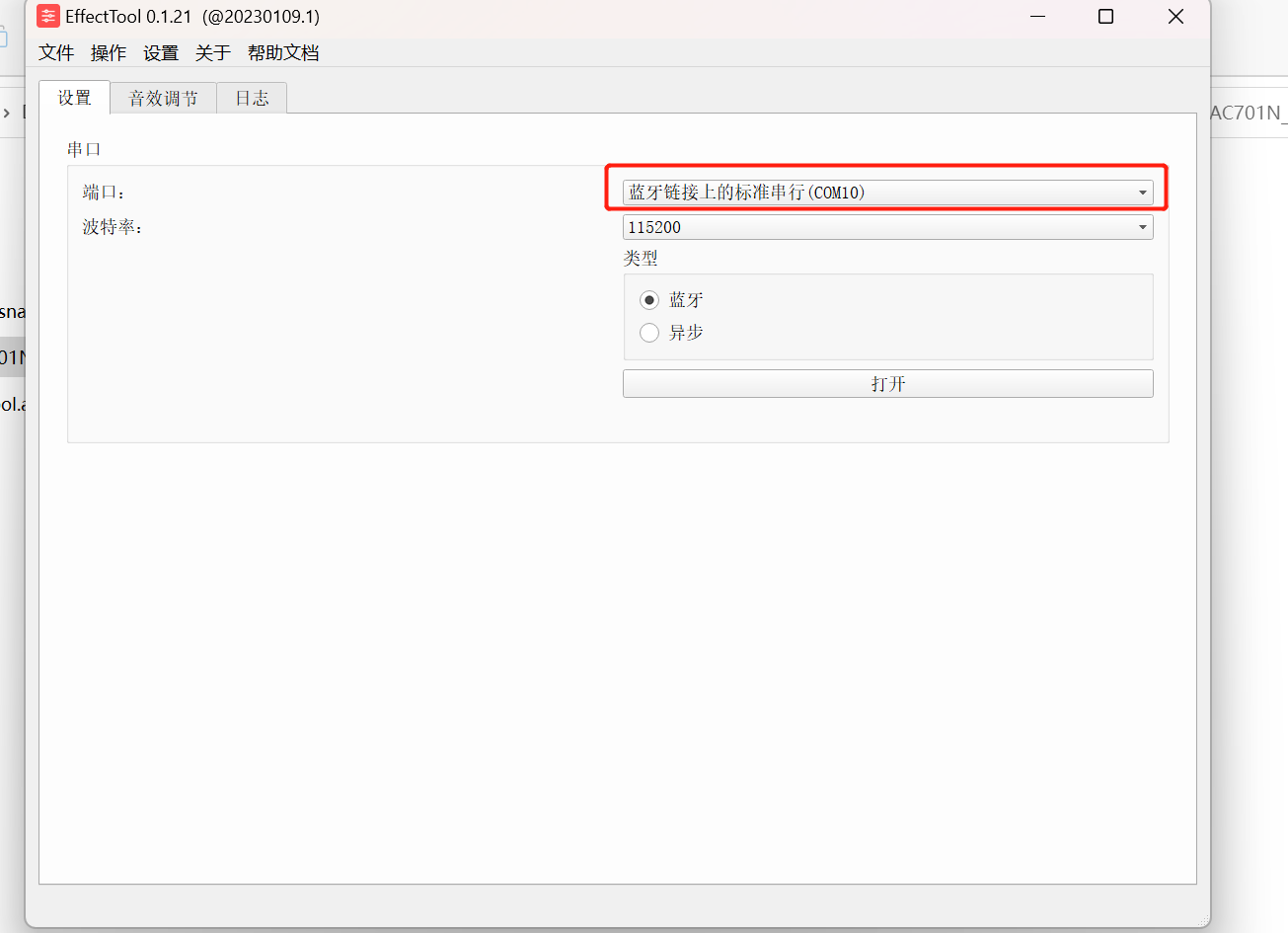Switch to the 日志 tab
This screenshot has height=933, width=1288.
click(252, 98)
